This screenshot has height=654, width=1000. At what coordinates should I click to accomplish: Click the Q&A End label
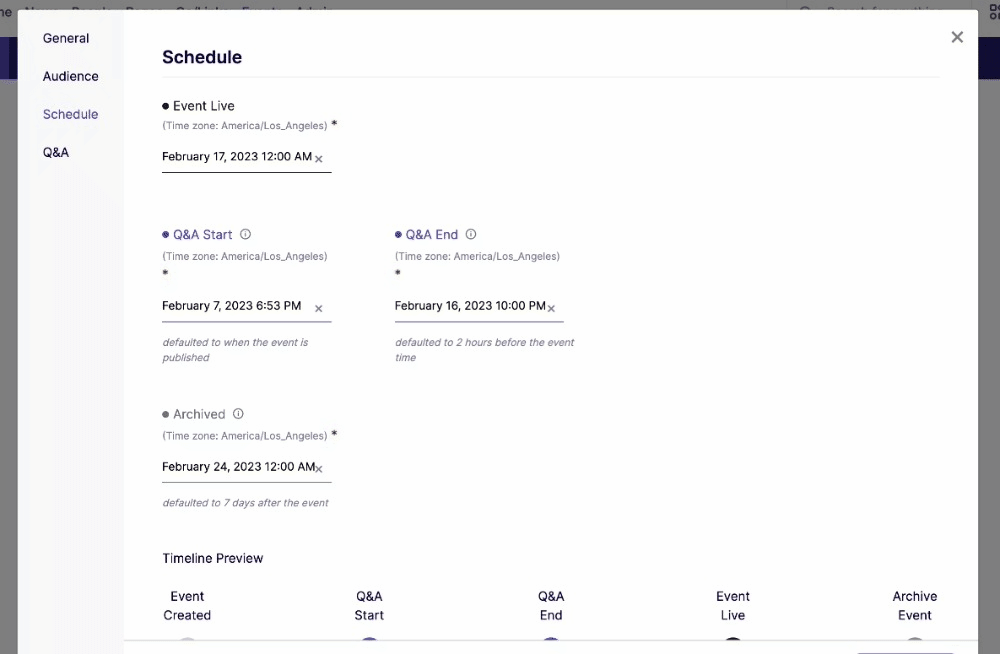tap(432, 234)
